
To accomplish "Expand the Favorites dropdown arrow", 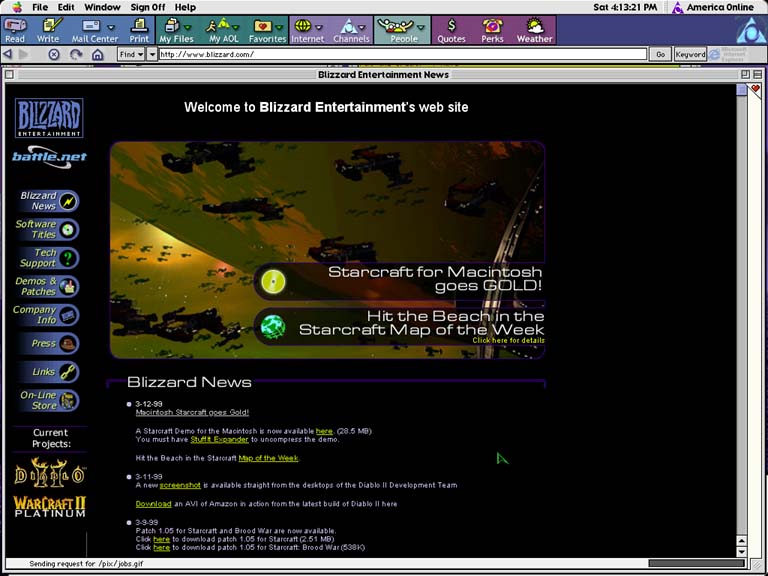I will (x=279, y=26).
